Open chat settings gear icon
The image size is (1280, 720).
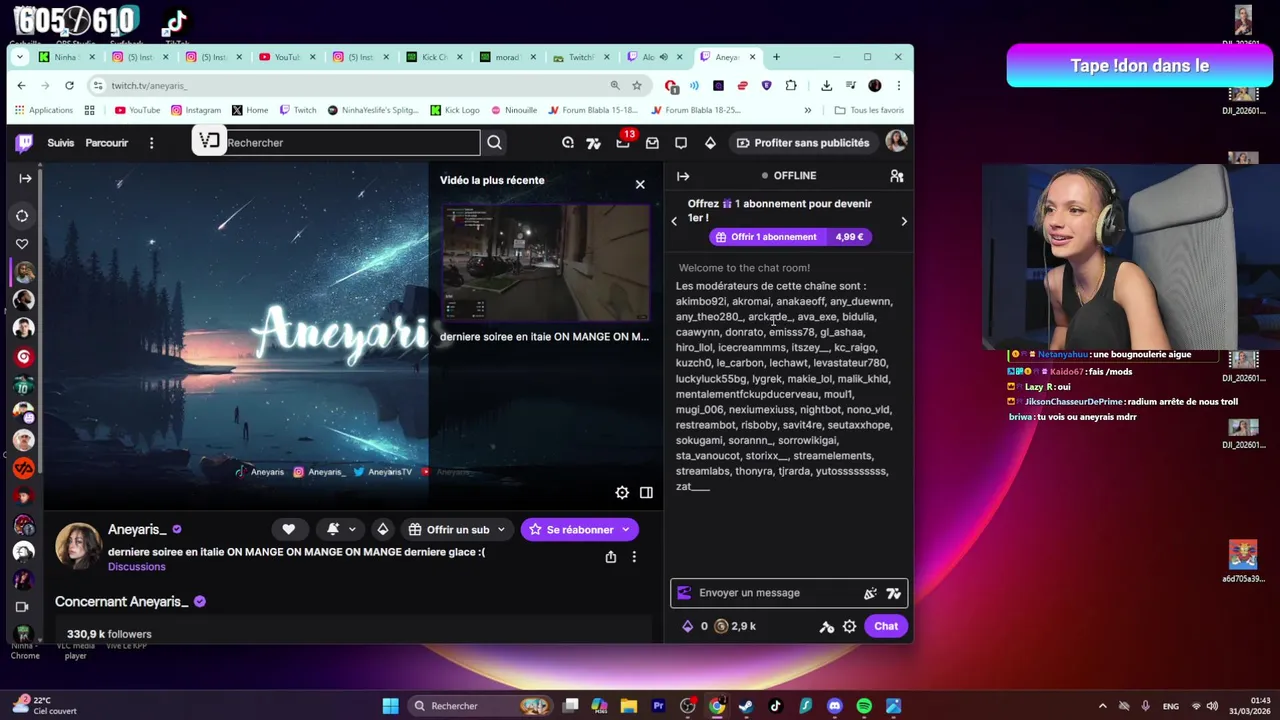849,626
